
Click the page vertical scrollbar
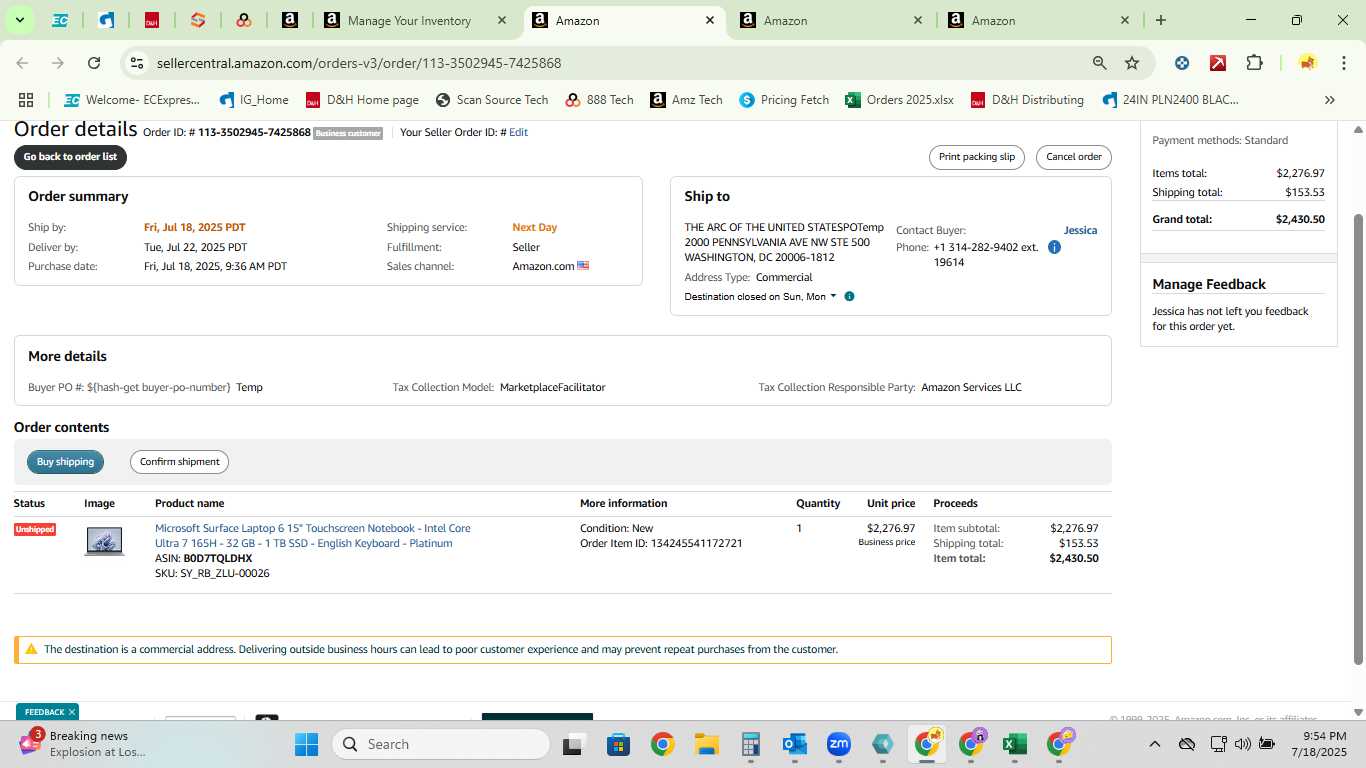point(1358,438)
